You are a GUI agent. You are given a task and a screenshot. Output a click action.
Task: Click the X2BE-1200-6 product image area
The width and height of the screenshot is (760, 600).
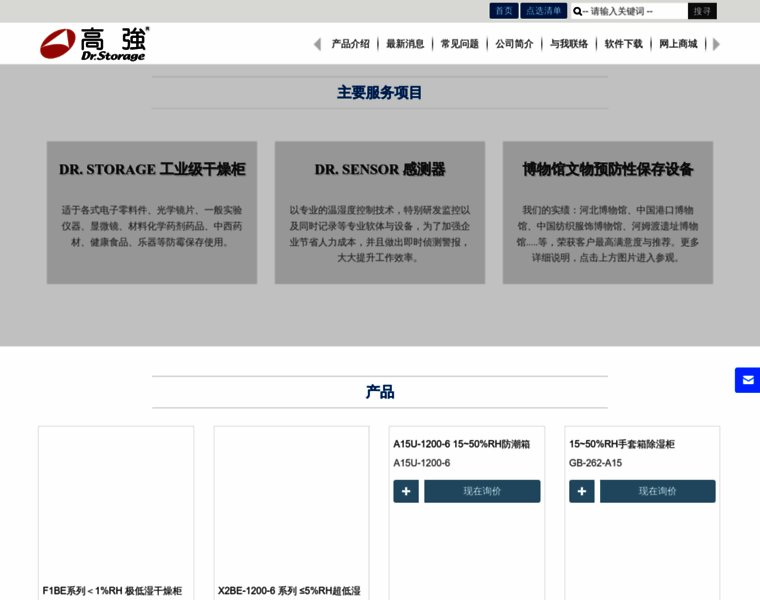coord(292,504)
